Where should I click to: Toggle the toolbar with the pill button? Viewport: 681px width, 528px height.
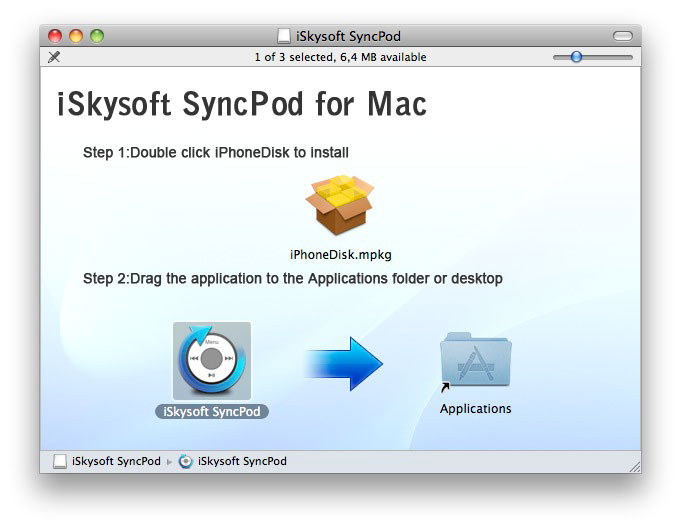click(622, 36)
